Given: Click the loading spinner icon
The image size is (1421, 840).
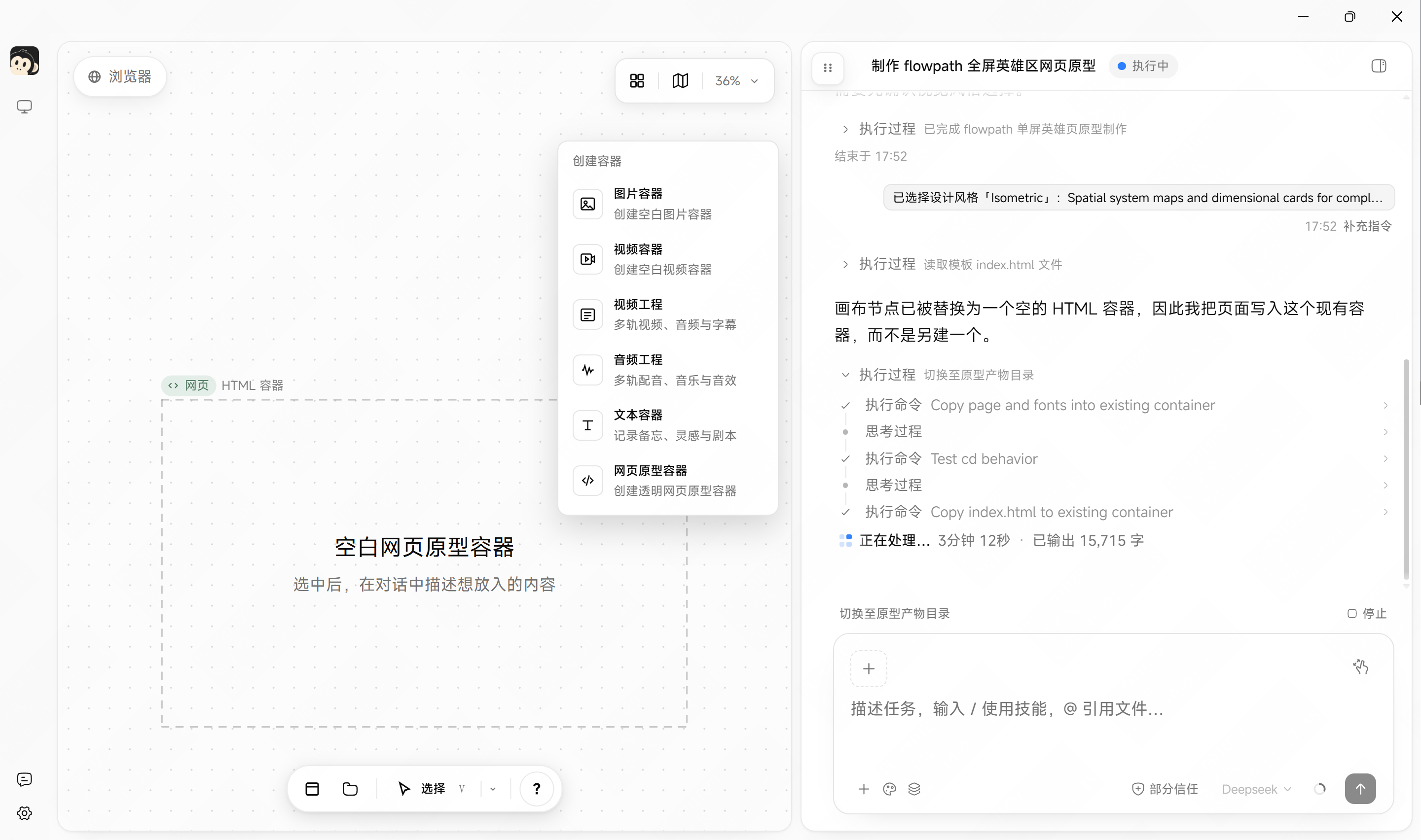Looking at the screenshot, I should (1319, 789).
